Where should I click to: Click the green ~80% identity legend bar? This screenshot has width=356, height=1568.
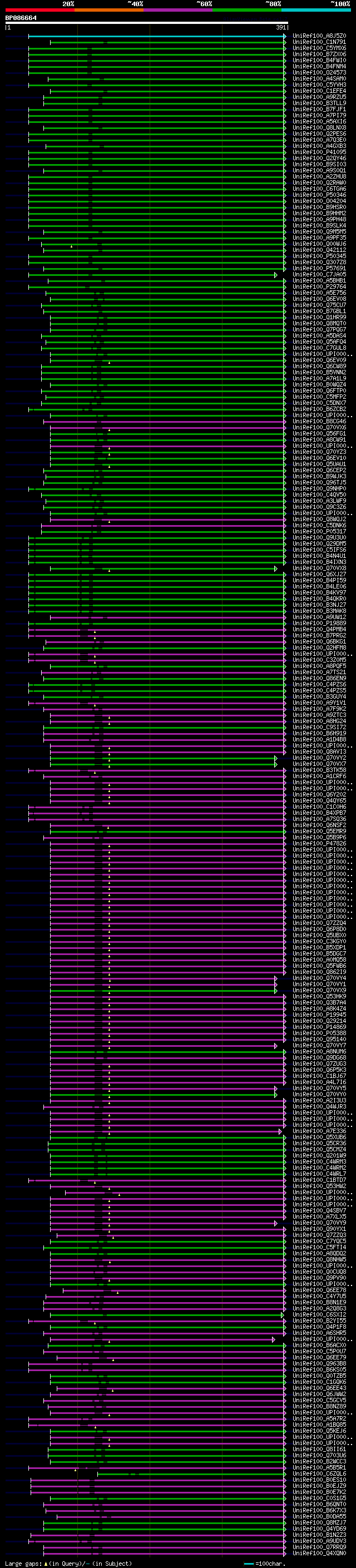[x=247, y=10]
